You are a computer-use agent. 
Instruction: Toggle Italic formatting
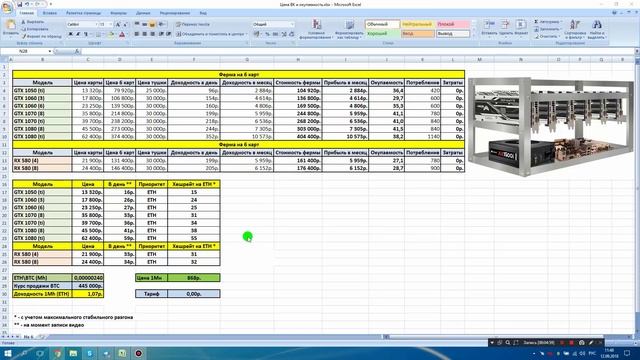[78, 34]
